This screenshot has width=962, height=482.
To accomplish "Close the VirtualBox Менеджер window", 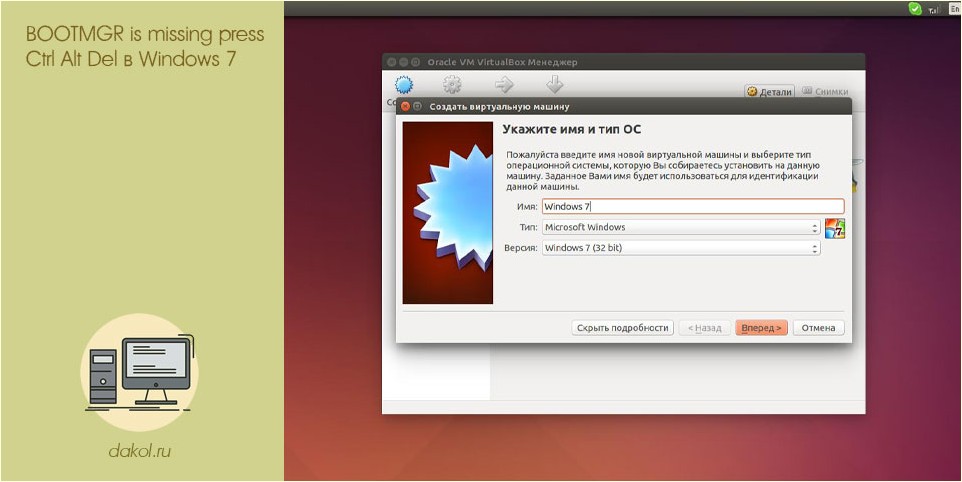I will (x=391, y=62).
